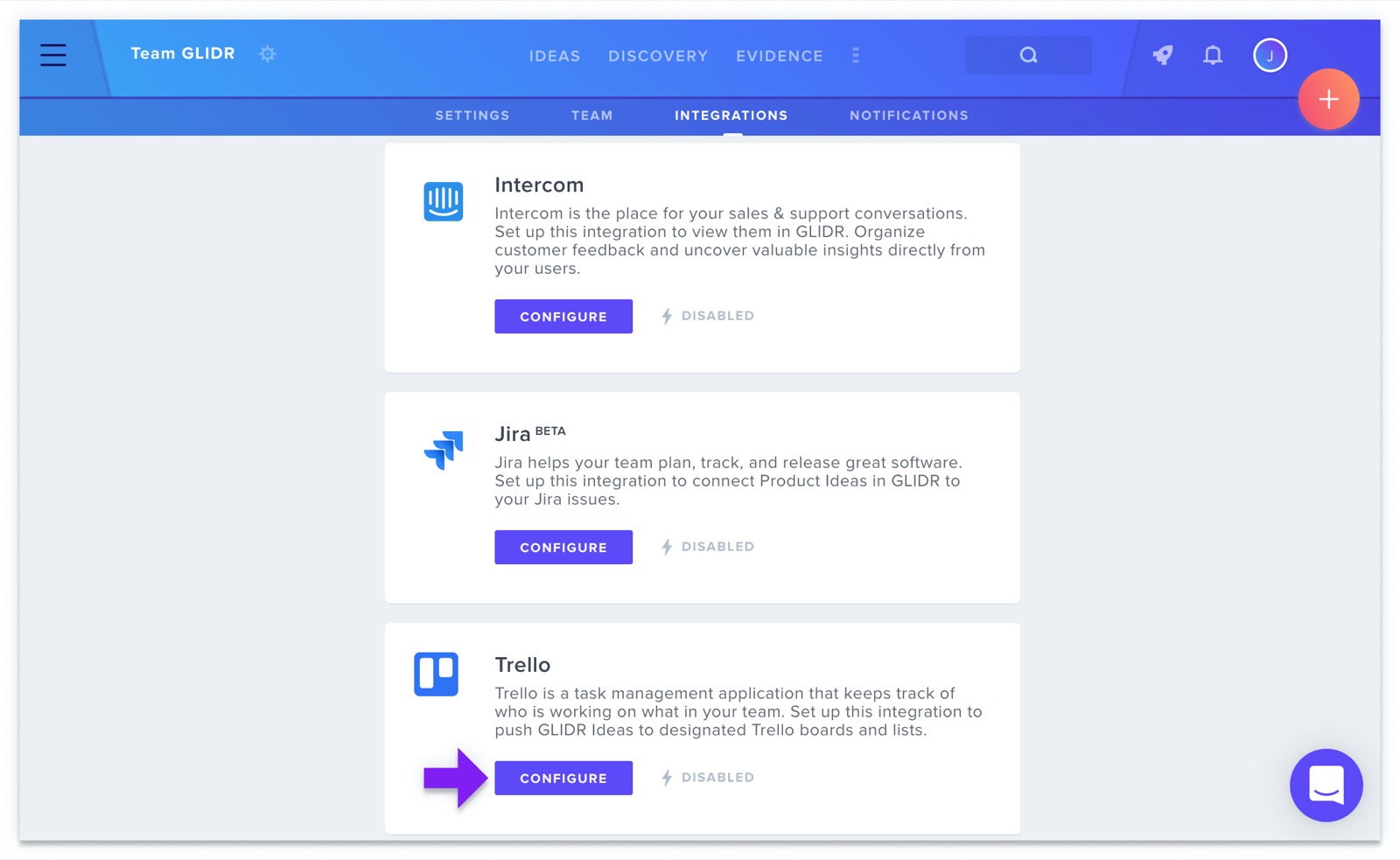The width and height of the screenshot is (1400, 860).
Task: Click the Trello logo icon
Action: tap(437, 674)
